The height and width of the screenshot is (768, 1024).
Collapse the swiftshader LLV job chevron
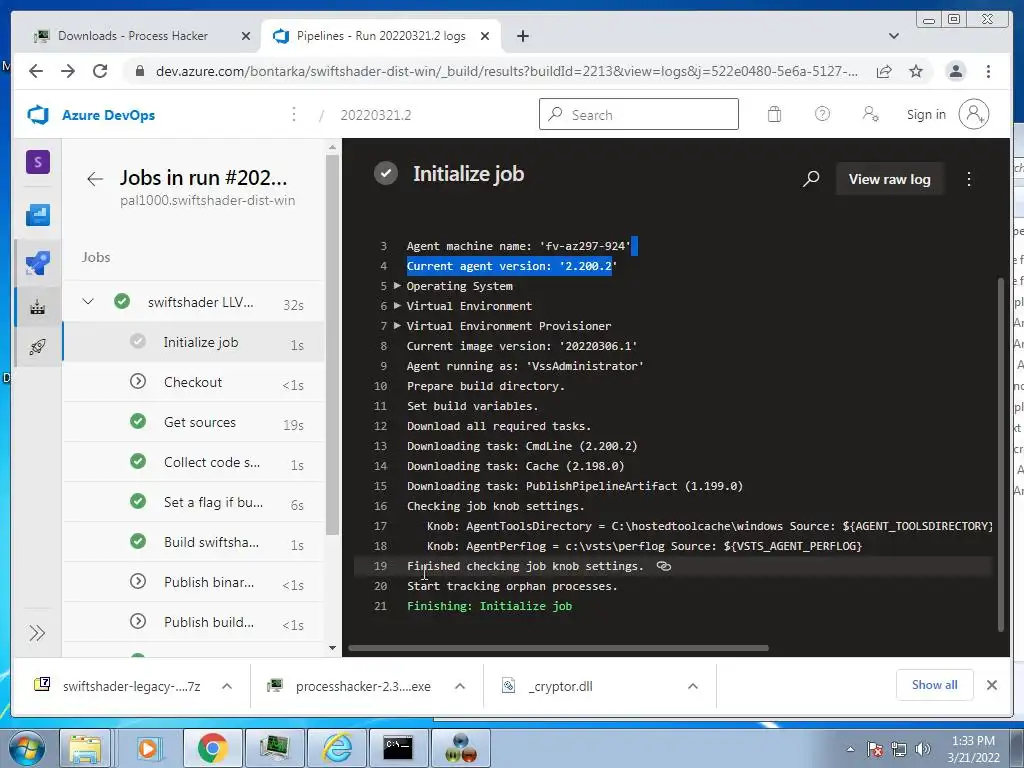click(88, 302)
